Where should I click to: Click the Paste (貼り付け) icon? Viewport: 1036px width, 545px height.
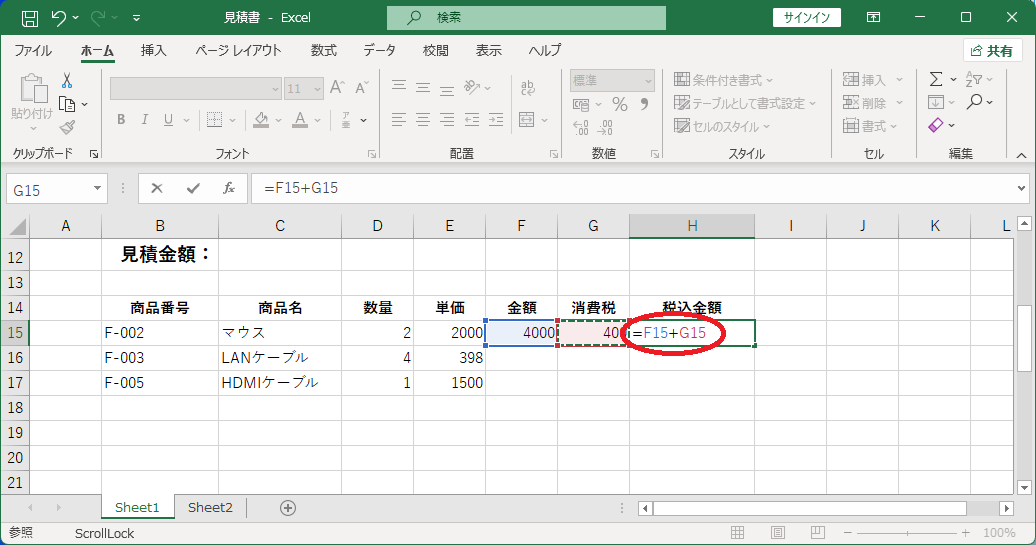[32, 90]
